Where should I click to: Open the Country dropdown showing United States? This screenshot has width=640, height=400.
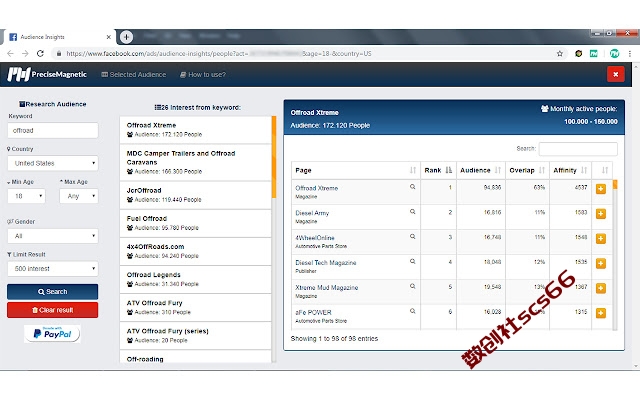click(53, 163)
